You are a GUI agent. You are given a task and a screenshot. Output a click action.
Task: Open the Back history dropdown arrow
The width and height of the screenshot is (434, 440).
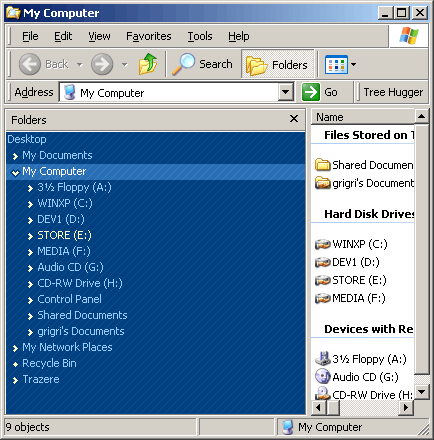[x=80, y=64]
